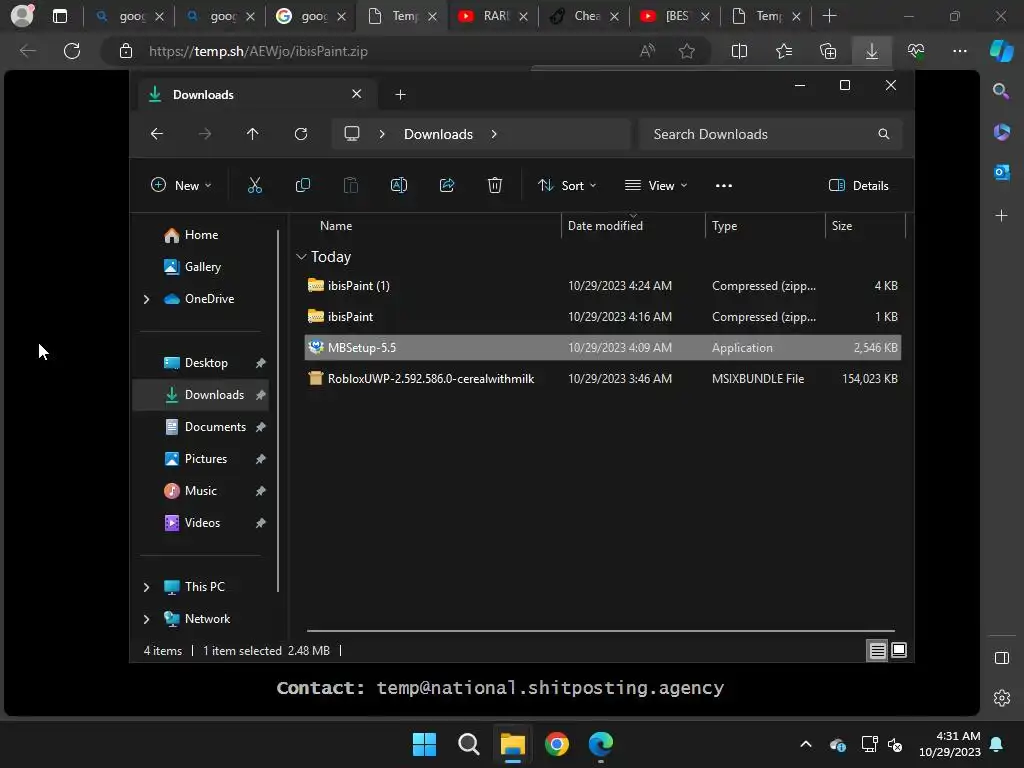Refresh the Edge page
This screenshot has width=1024, height=768.
(x=72, y=51)
